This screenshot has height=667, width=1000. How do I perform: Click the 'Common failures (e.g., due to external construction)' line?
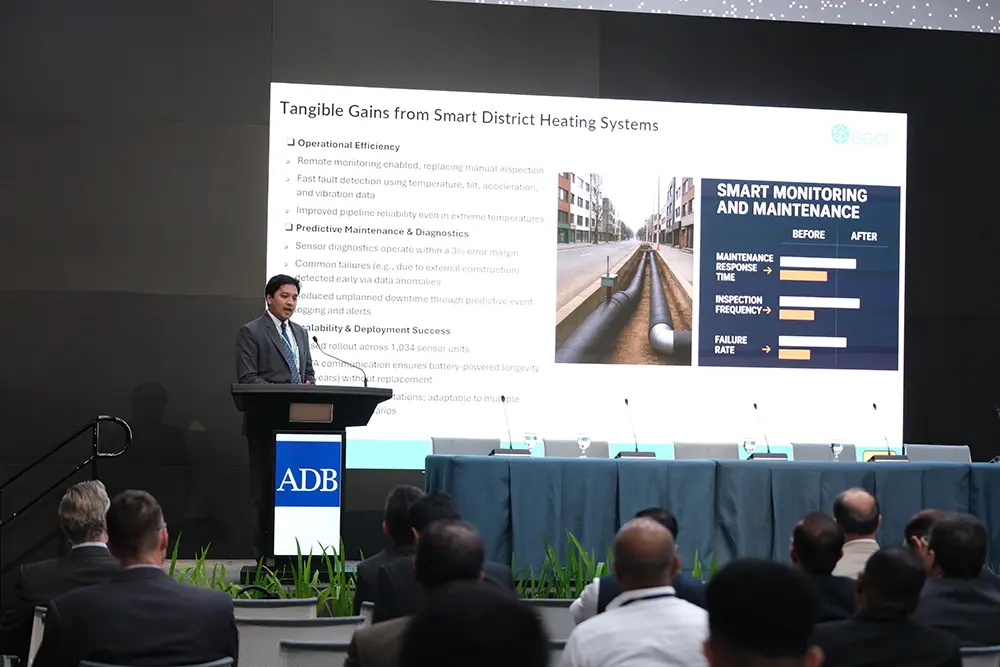(x=407, y=267)
